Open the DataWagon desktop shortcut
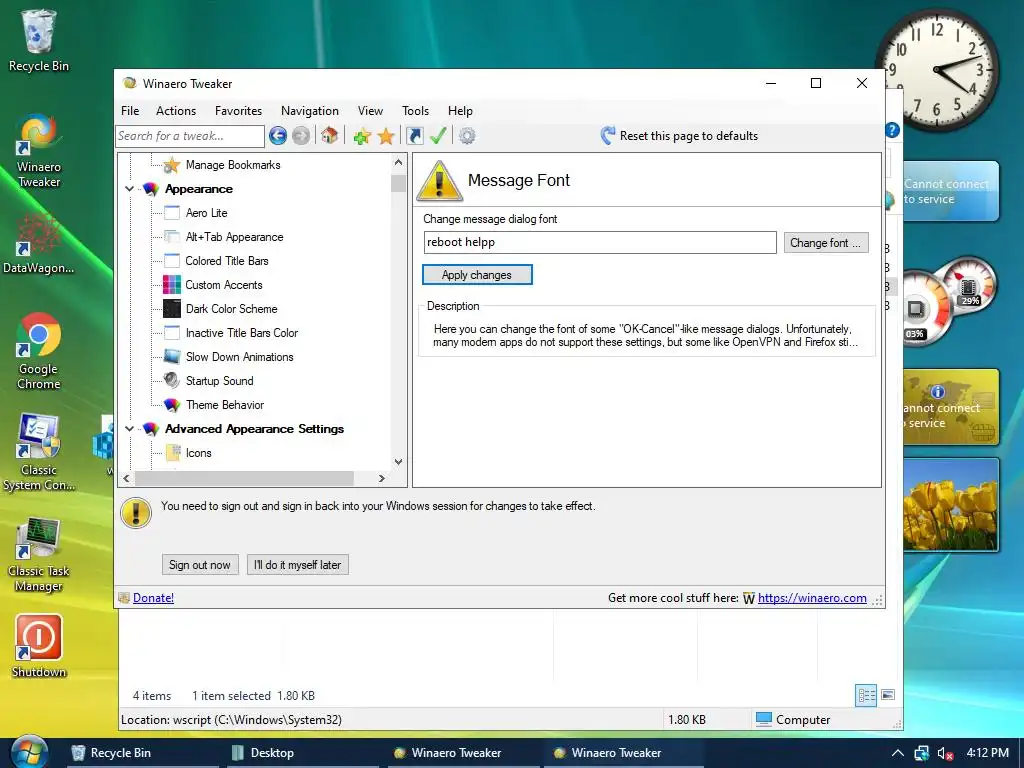Screen dimensions: 1024x768 point(39,234)
